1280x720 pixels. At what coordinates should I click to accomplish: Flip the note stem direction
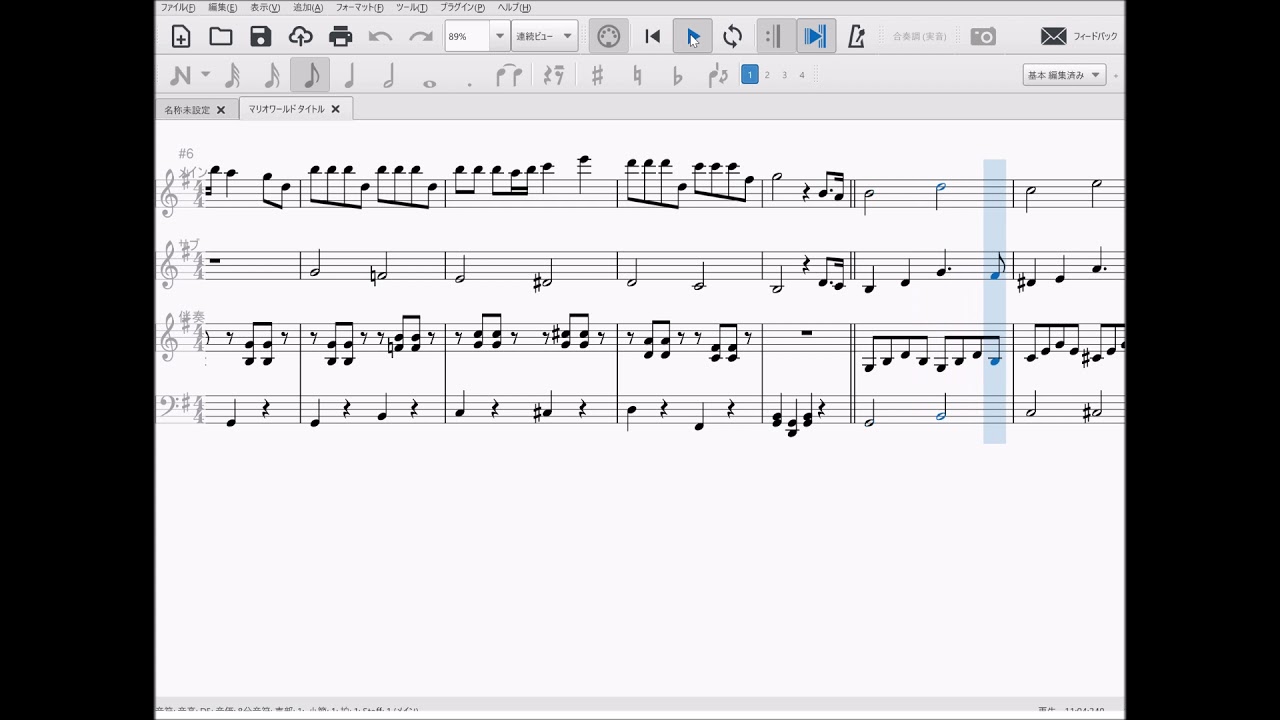pyautogui.click(x=717, y=75)
